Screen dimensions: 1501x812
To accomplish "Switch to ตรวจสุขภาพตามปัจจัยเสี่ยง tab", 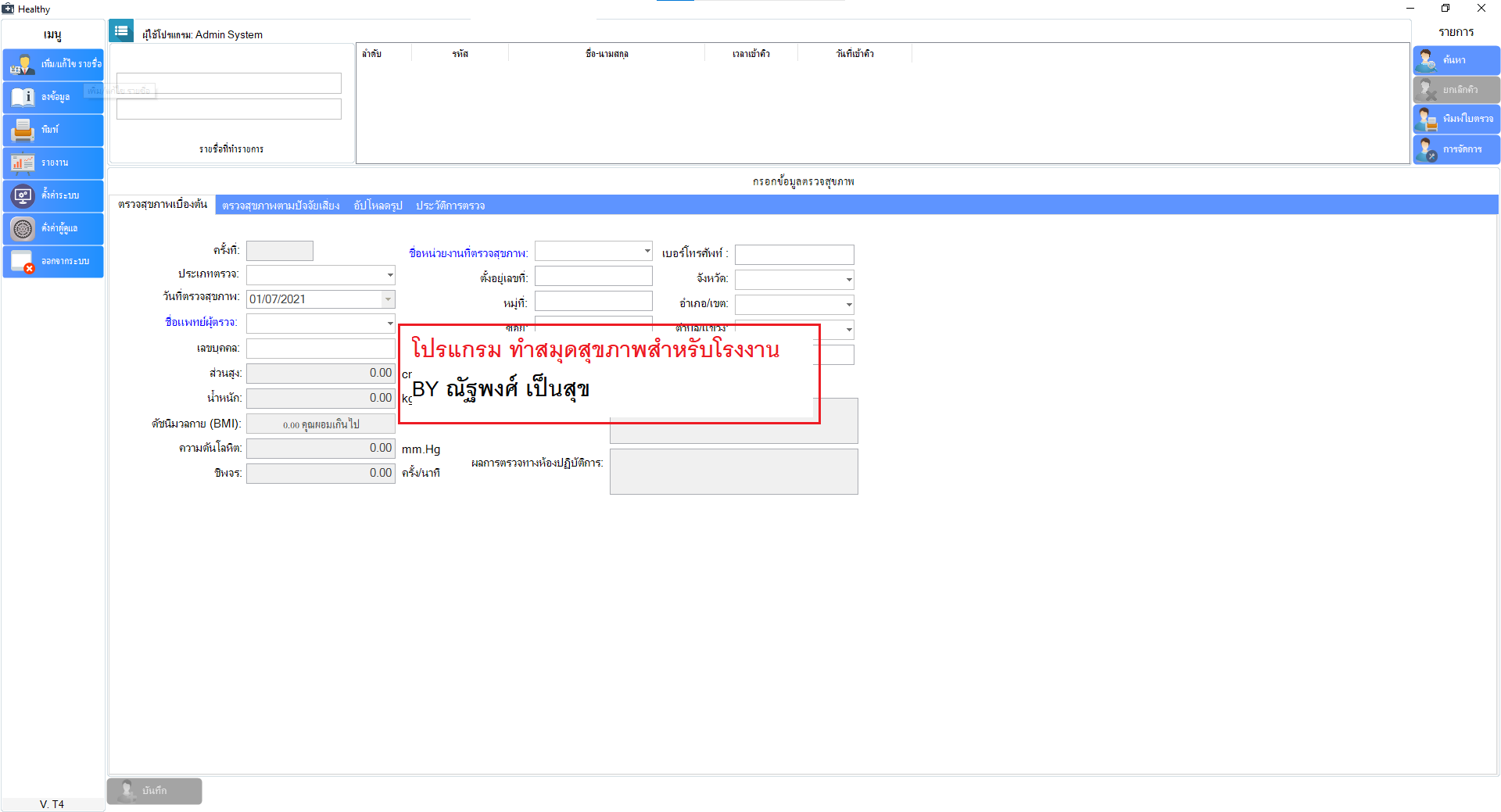I will pyautogui.click(x=281, y=206).
